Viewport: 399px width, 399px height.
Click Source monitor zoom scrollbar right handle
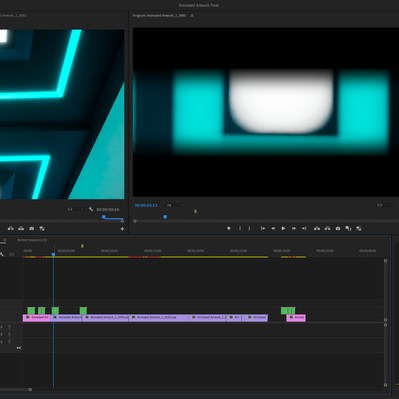[122, 221]
